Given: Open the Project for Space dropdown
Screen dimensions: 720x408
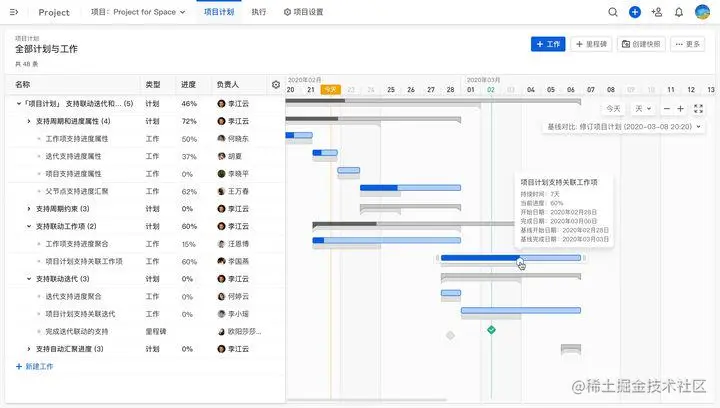Looking at the screenshot, I should (x=138, y=12).
